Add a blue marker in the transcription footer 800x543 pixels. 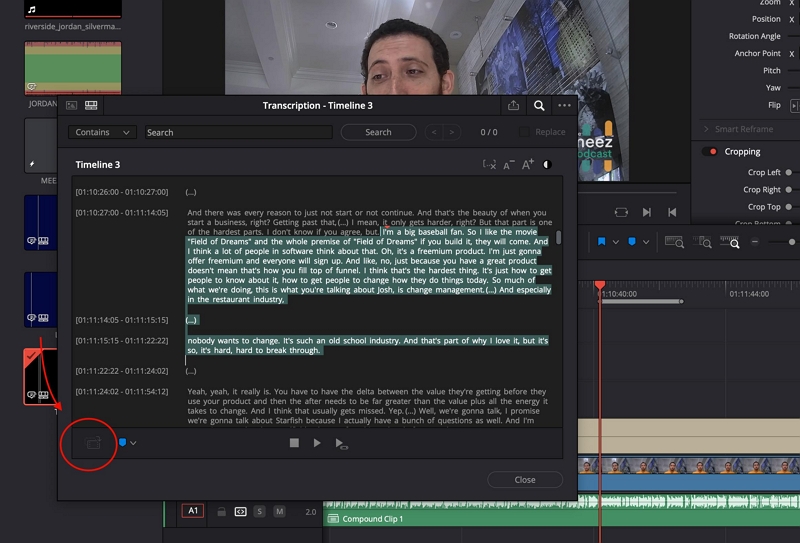[x=122, y=442]
